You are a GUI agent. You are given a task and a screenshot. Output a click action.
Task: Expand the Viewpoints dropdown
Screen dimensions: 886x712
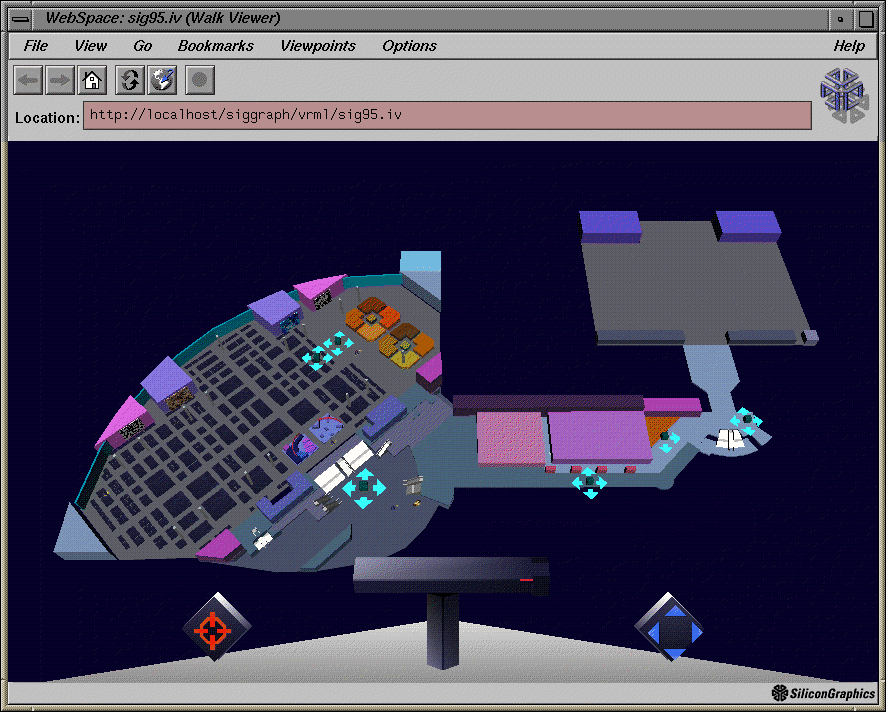318,46
